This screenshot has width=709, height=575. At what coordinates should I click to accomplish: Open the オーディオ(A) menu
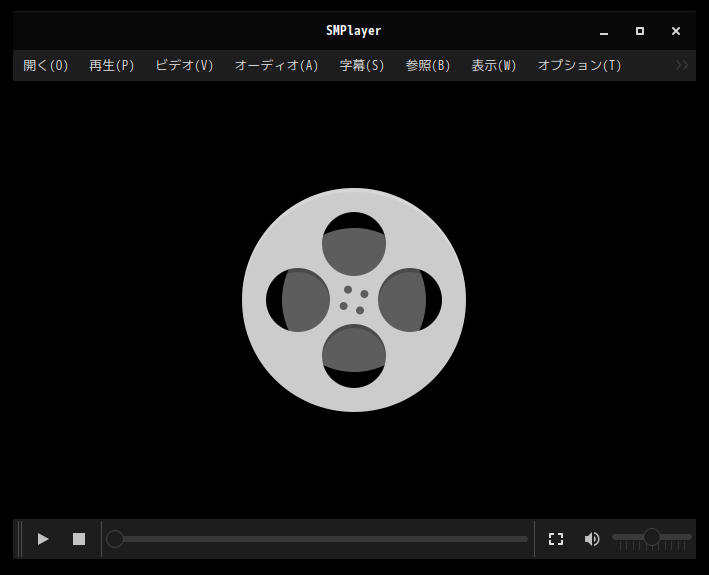point(277,66)
